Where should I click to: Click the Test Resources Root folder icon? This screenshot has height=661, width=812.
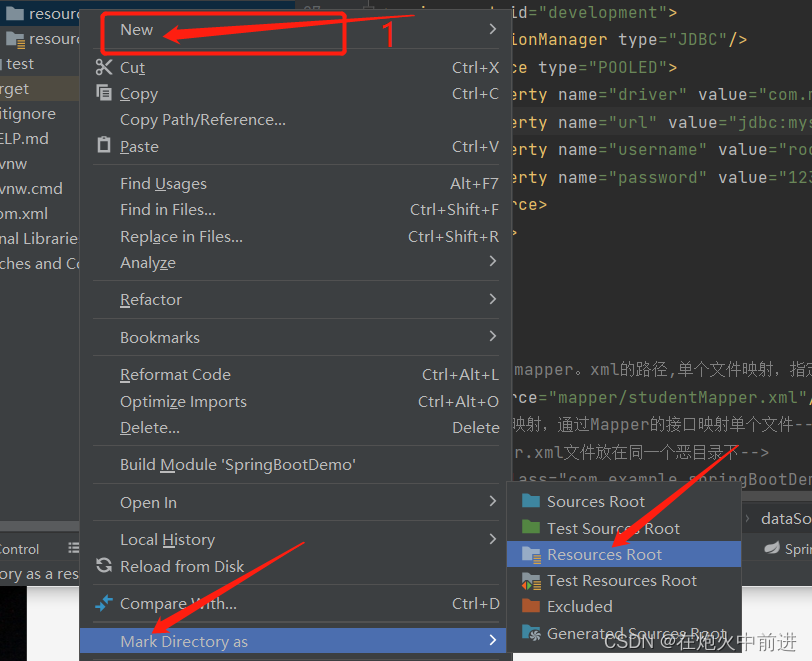pyautogui.click(x=531, y=581)
